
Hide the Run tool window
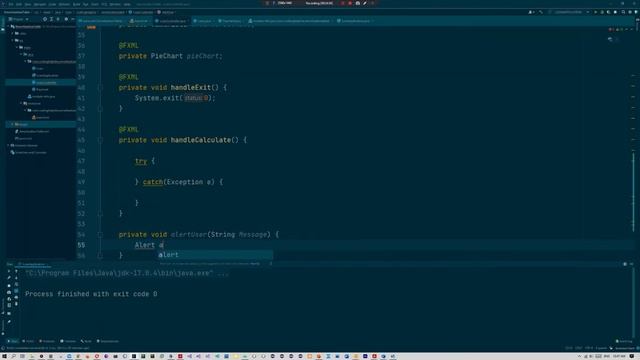631,264
